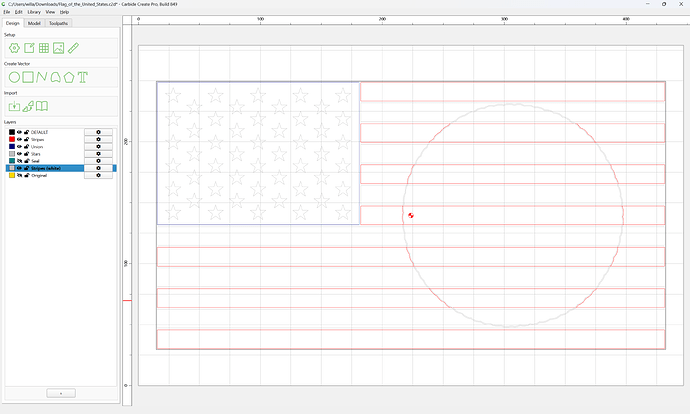Hide the Stripes (white) layer
The width and height of the screenshot is (690, 414).
click(x=19, y=168)
